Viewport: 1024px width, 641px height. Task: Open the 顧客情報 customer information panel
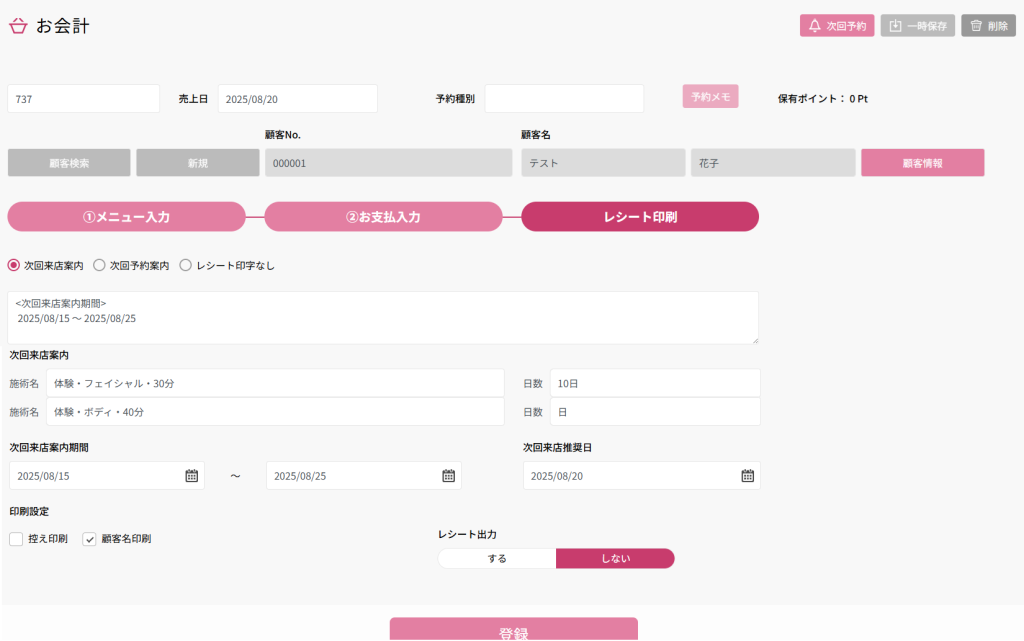[922, 161]
